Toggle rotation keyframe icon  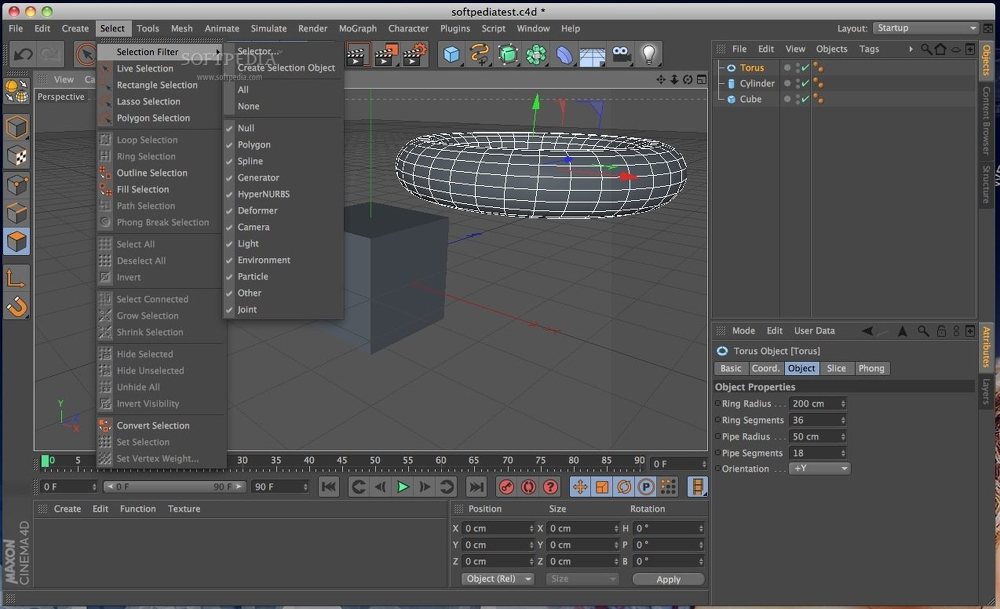(x=624, y=487)
